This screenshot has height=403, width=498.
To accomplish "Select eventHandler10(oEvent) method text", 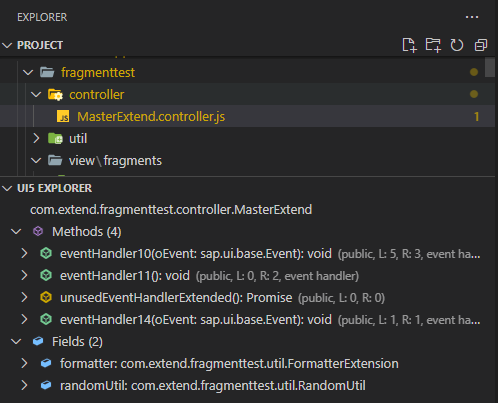I will click(x=196, y=254).
